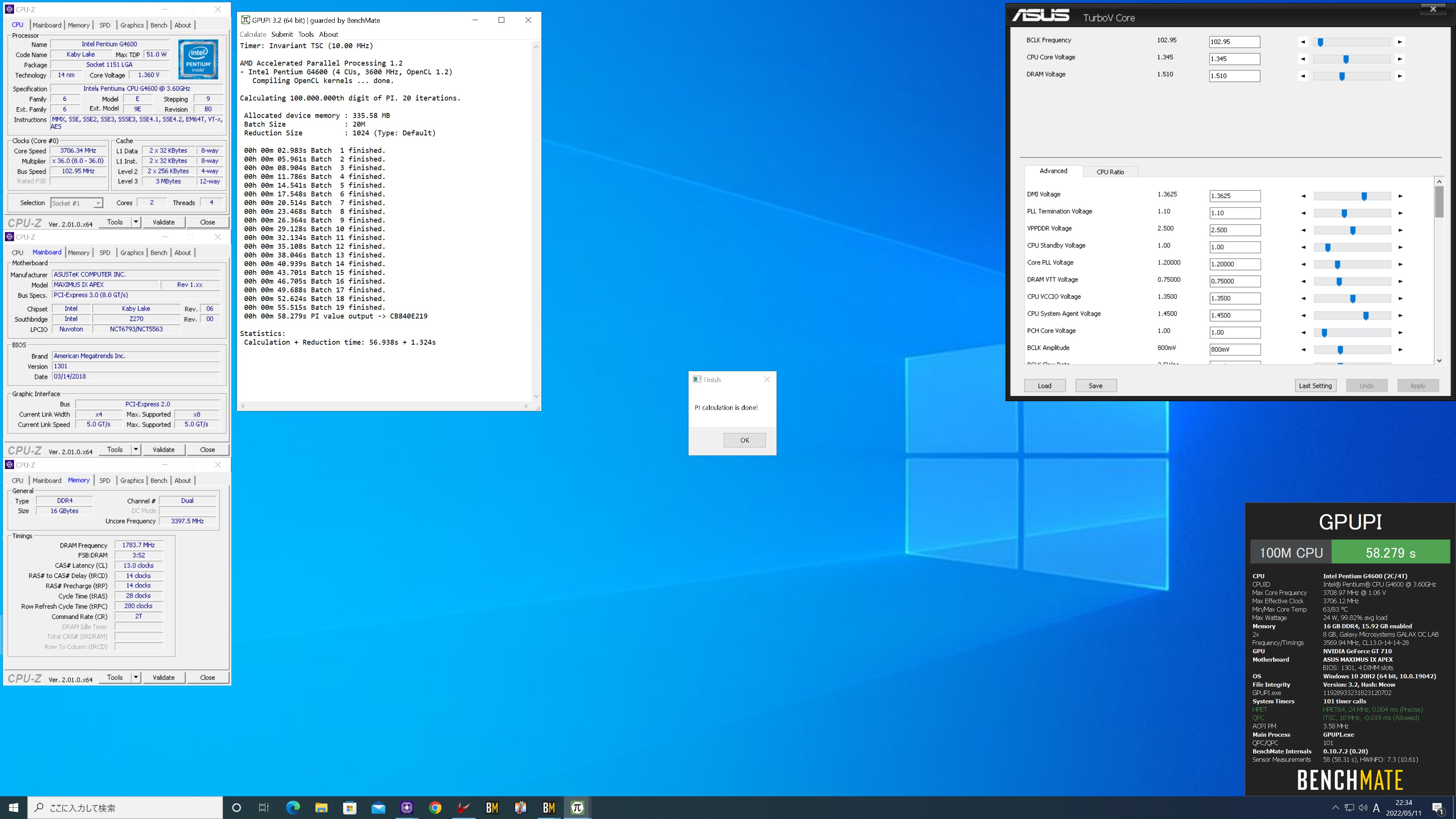Click the thermometer app icon on taskbar
The image size is (1456, 819).
521,808
